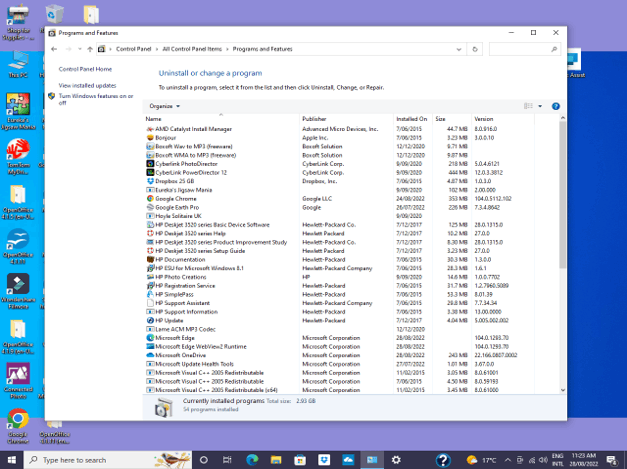Viewport: 627px width, 469px height.
Task: Expand the address bar history dropdown
Action: (459, 50)
